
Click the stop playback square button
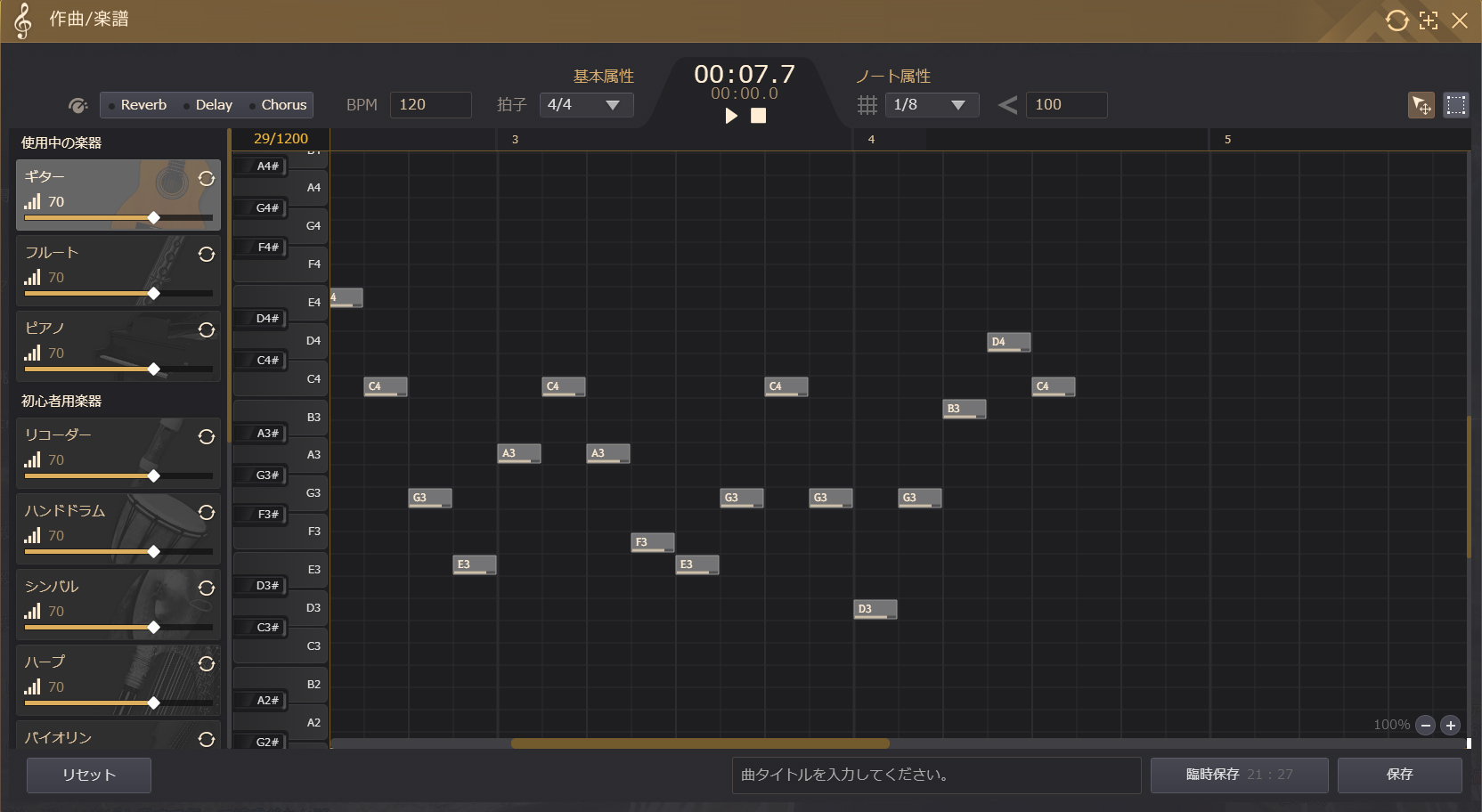(758, 116)
